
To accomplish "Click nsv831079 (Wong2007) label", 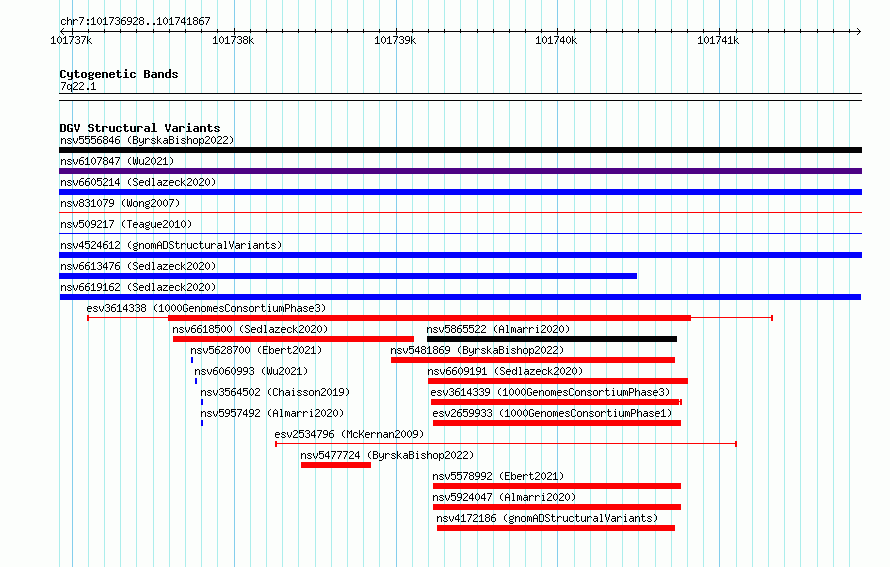I will 120,203.
